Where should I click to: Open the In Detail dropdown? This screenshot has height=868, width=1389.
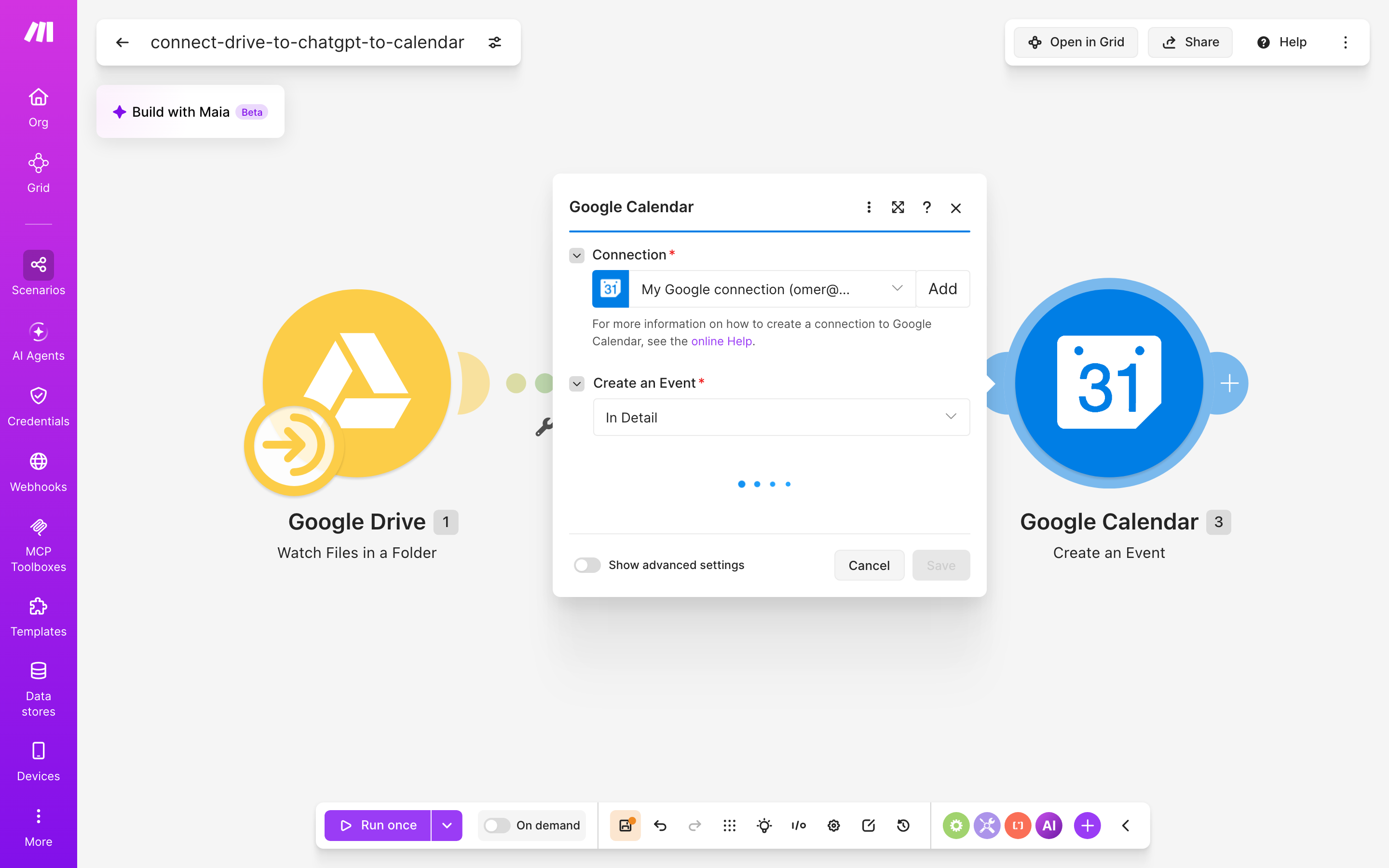(781, 417)
